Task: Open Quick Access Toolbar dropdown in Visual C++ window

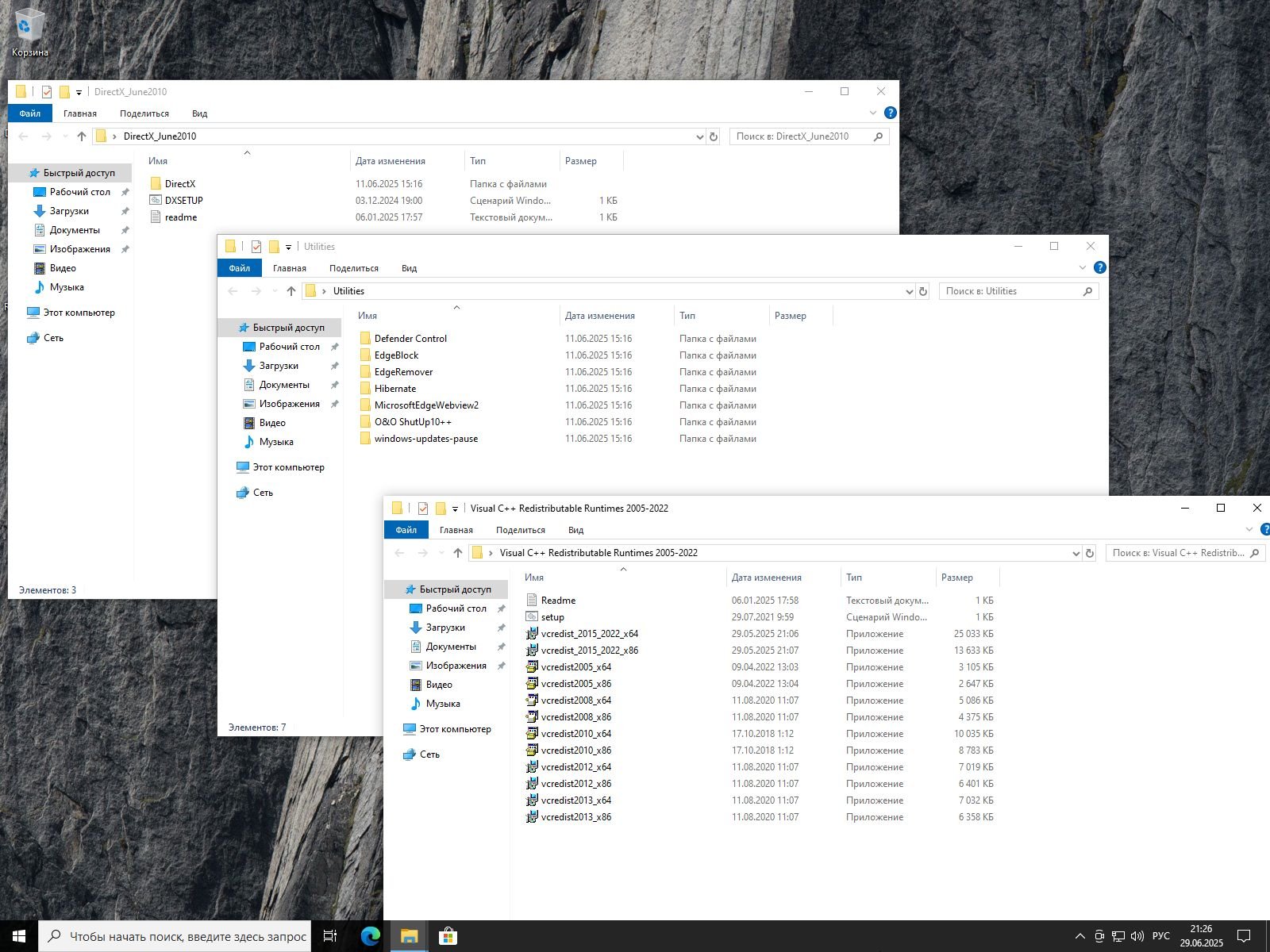Action: tap(455, 509)
